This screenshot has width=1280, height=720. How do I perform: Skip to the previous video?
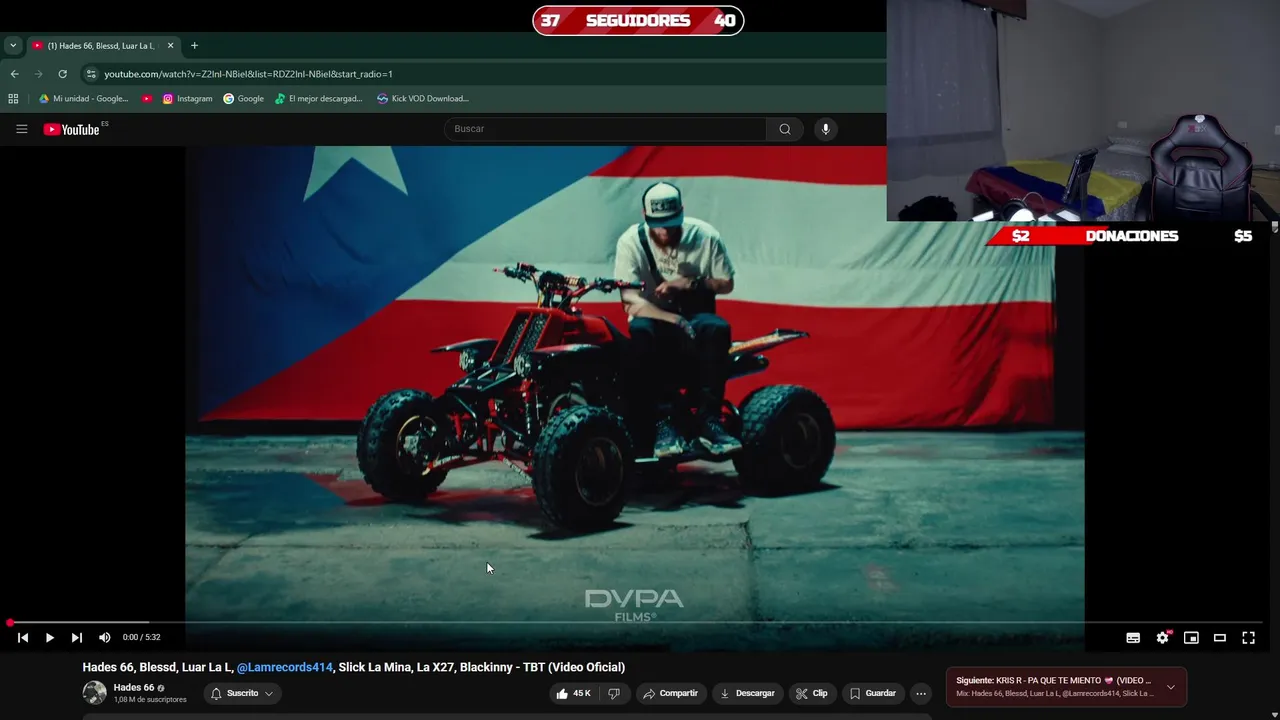pyautogui.click(x=23, y=637)
